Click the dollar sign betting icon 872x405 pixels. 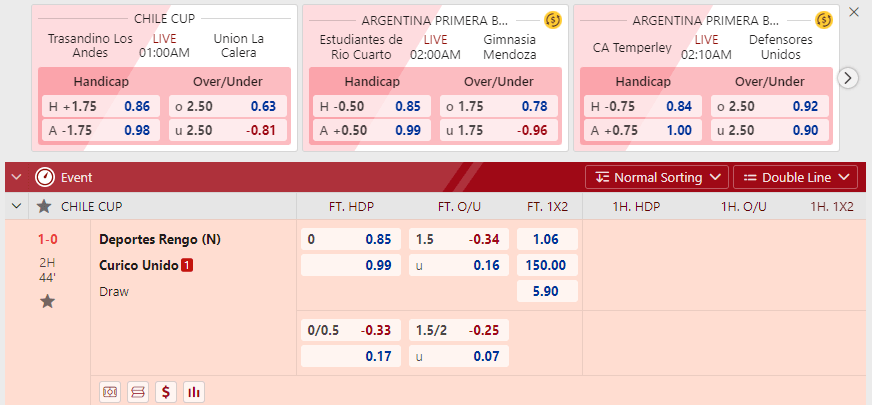click(x=166, y=392)
